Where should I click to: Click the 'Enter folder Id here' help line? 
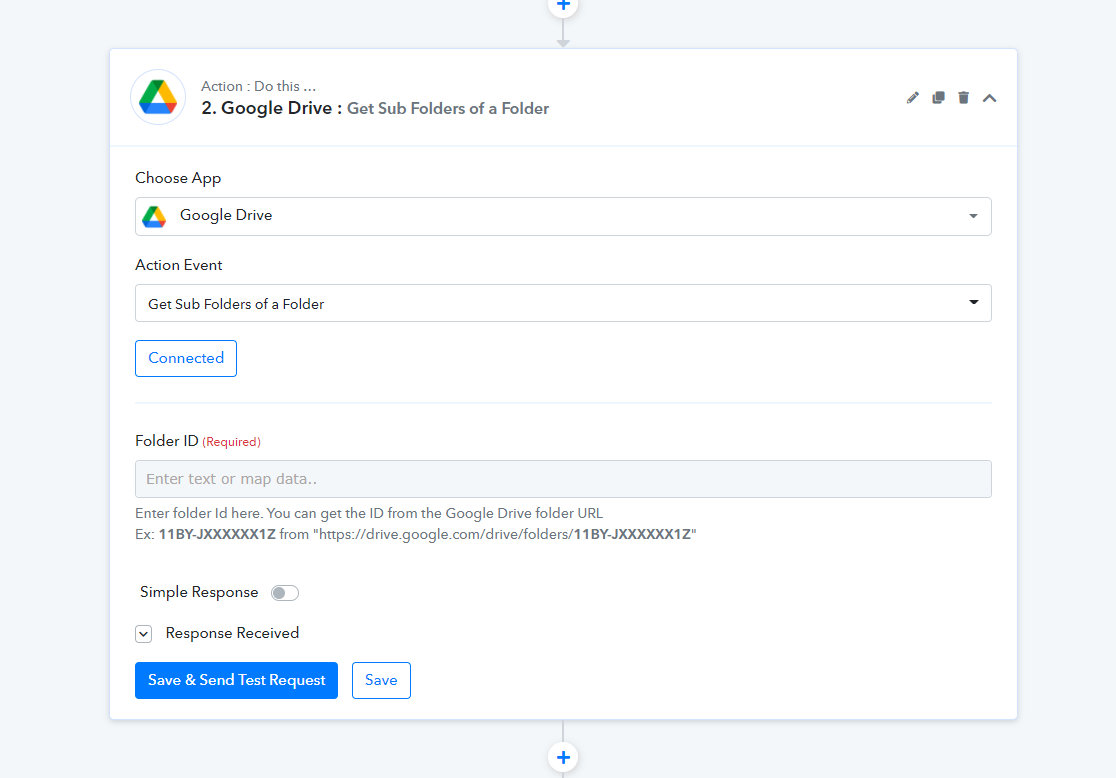(369, 513)
